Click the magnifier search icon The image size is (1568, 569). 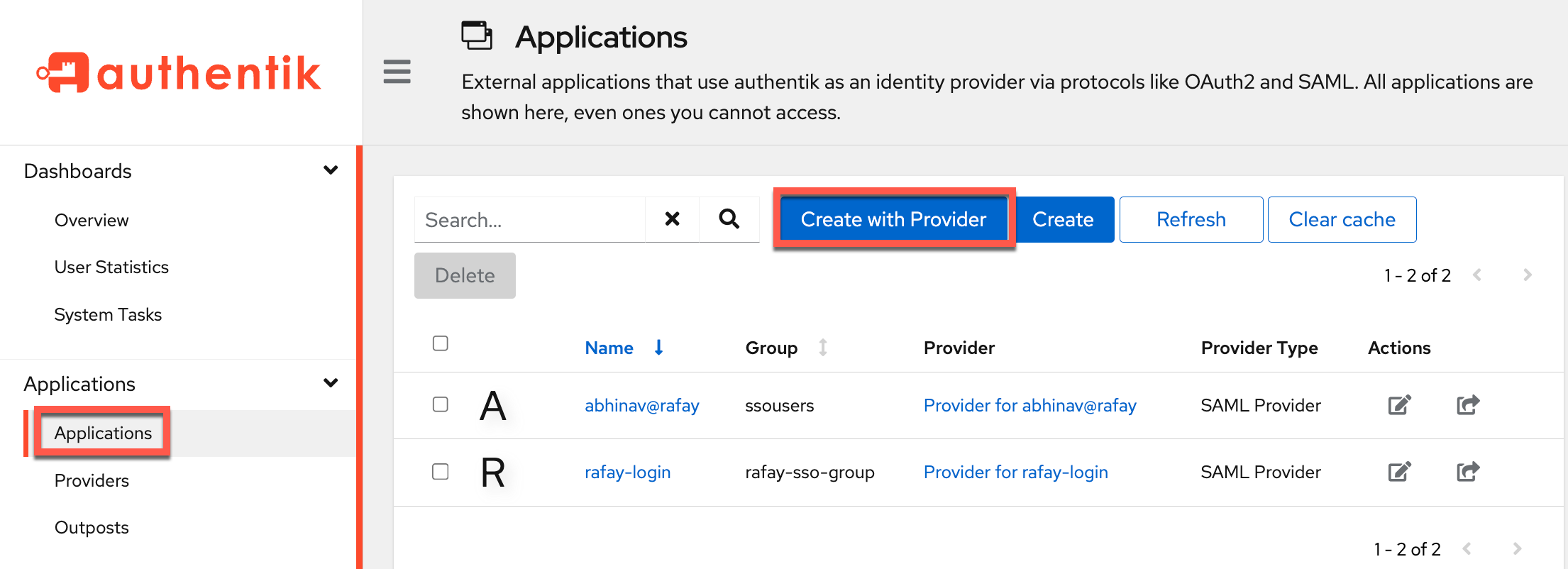pos(729,219)
